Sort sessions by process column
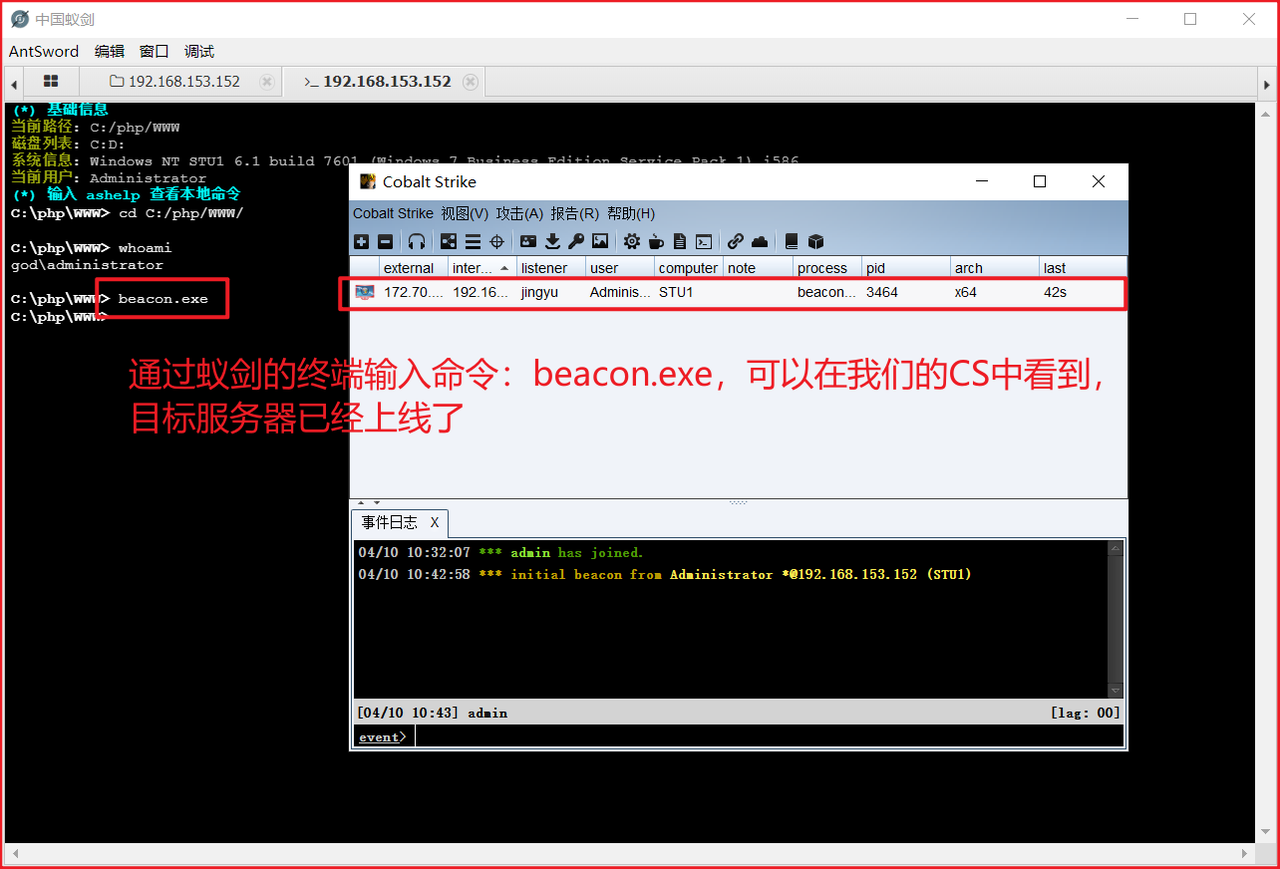Image resolution: width=1280 pixels, height=869 pixels. (x=827, y=268)
